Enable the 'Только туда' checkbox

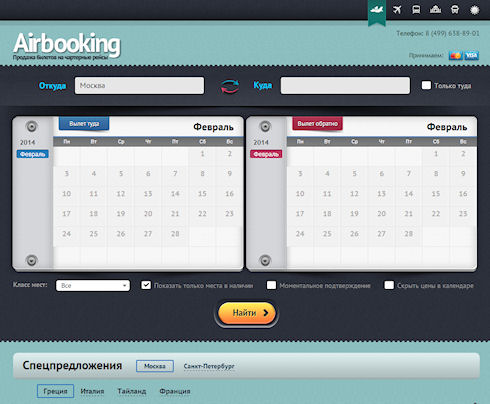426,85
